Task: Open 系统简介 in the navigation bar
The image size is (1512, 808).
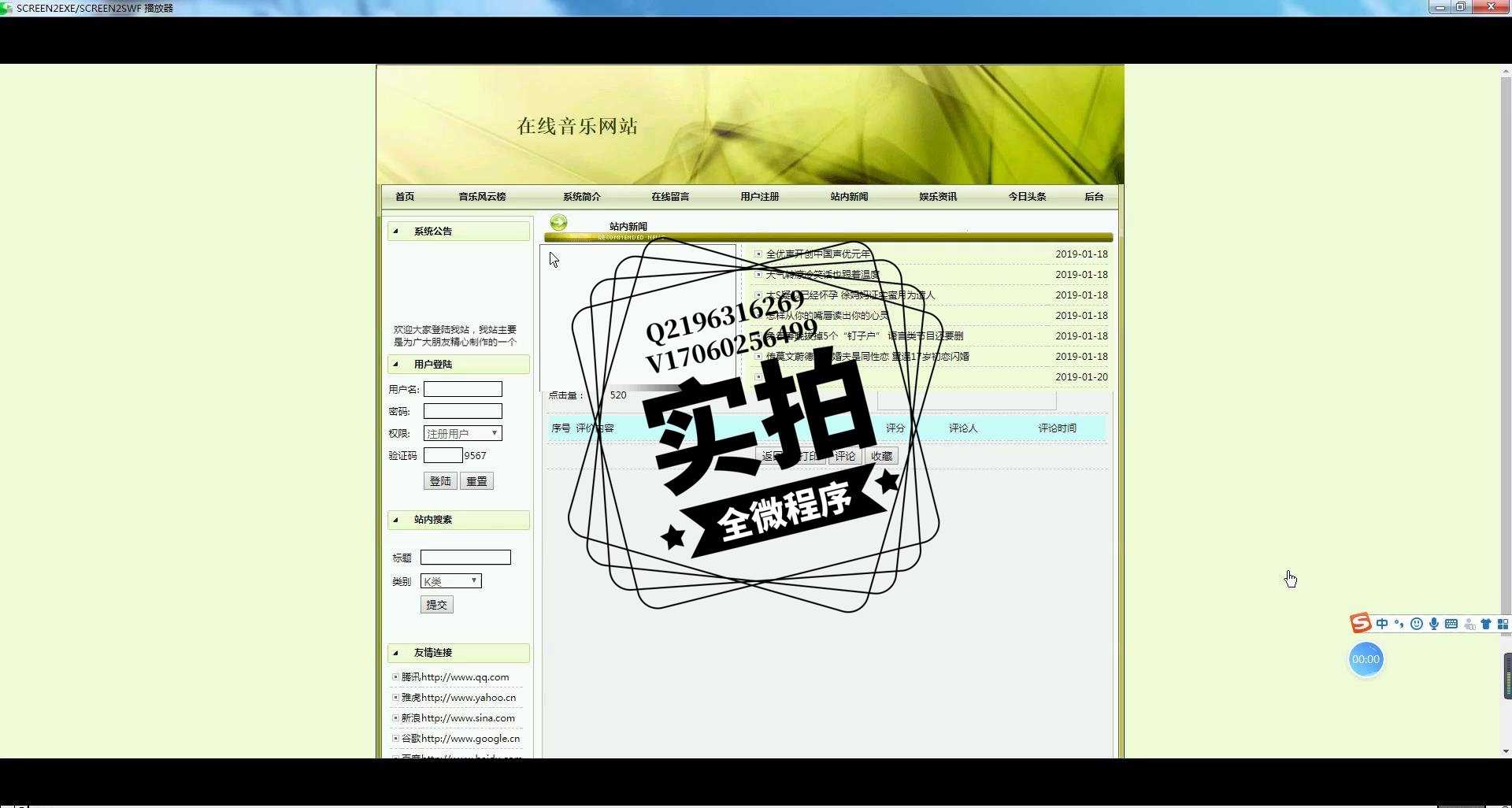Action: 581,197
